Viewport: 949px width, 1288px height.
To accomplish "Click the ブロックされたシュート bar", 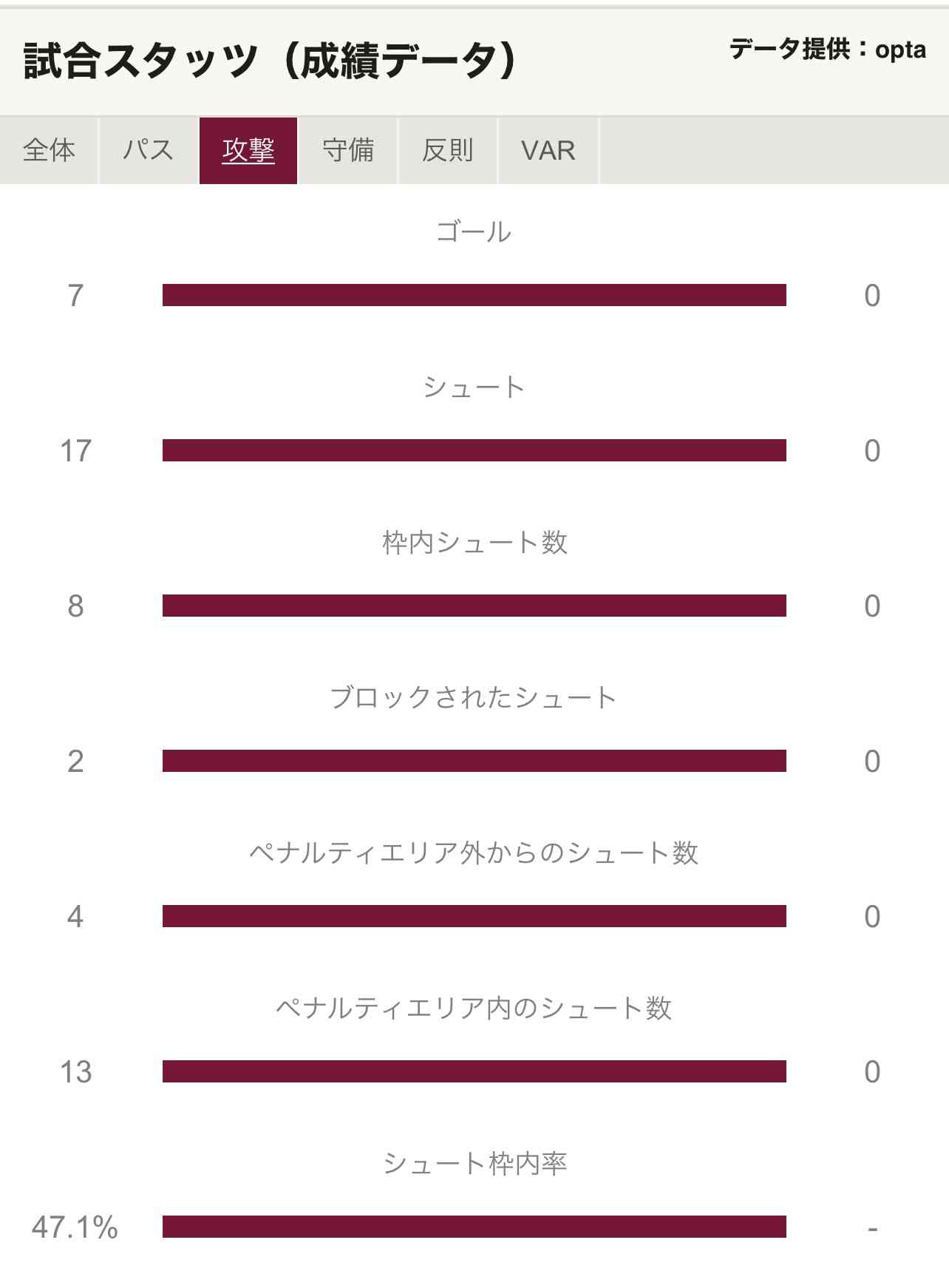I will pos(475,761).
